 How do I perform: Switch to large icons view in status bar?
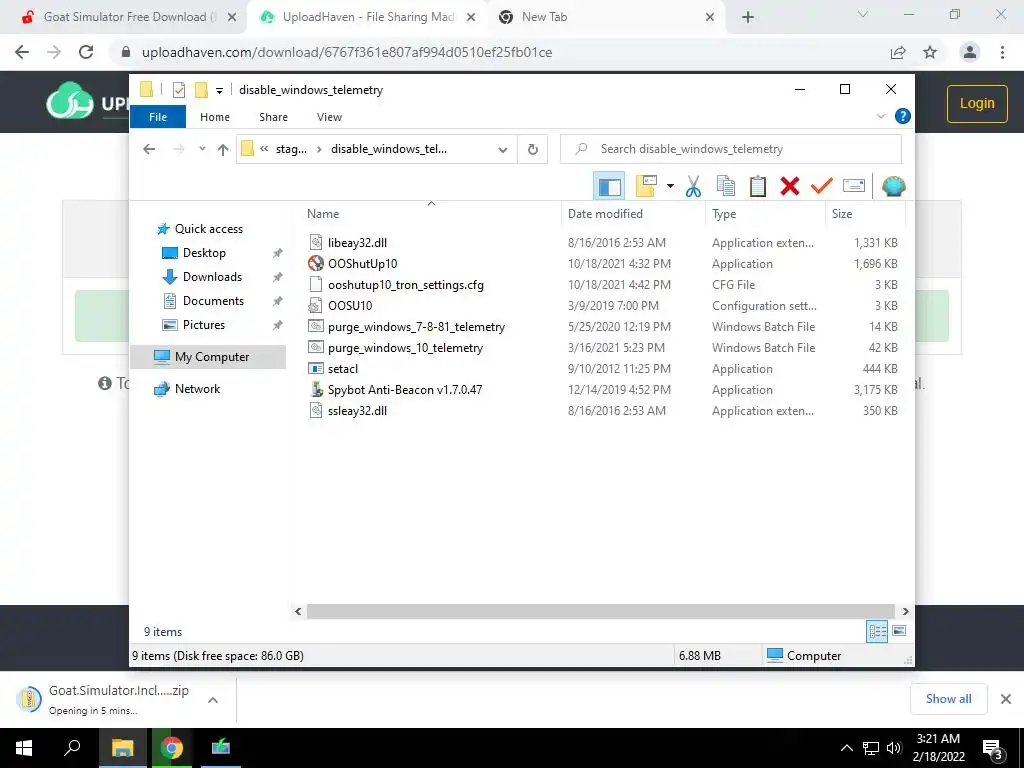899,631
